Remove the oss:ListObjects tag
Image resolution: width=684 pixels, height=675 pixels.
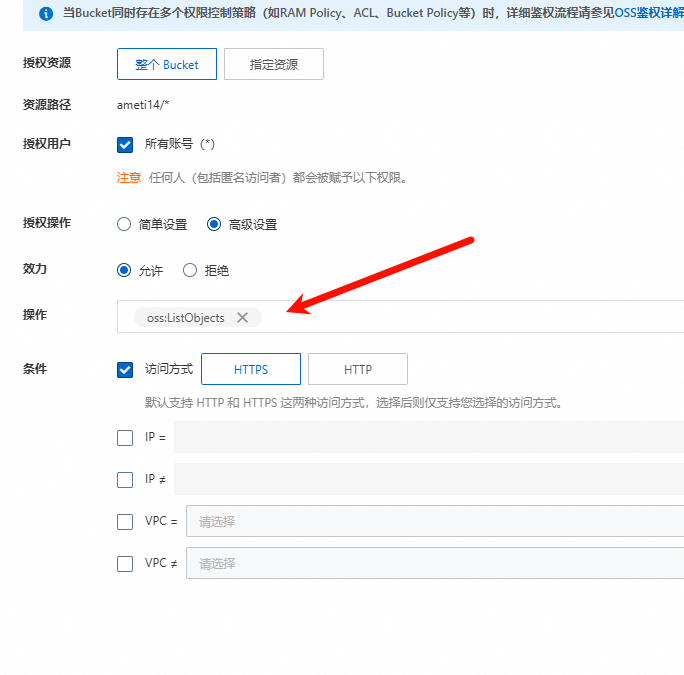click(242, 318)
